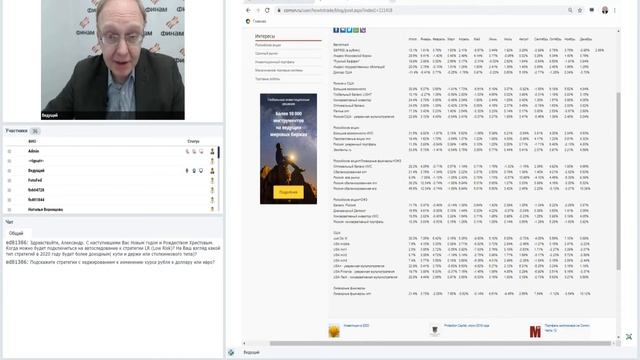Viewport: 640px width, 360px height.
Task: Click the yellow Подробнее button on the ad
Action: tap(289, 192)
